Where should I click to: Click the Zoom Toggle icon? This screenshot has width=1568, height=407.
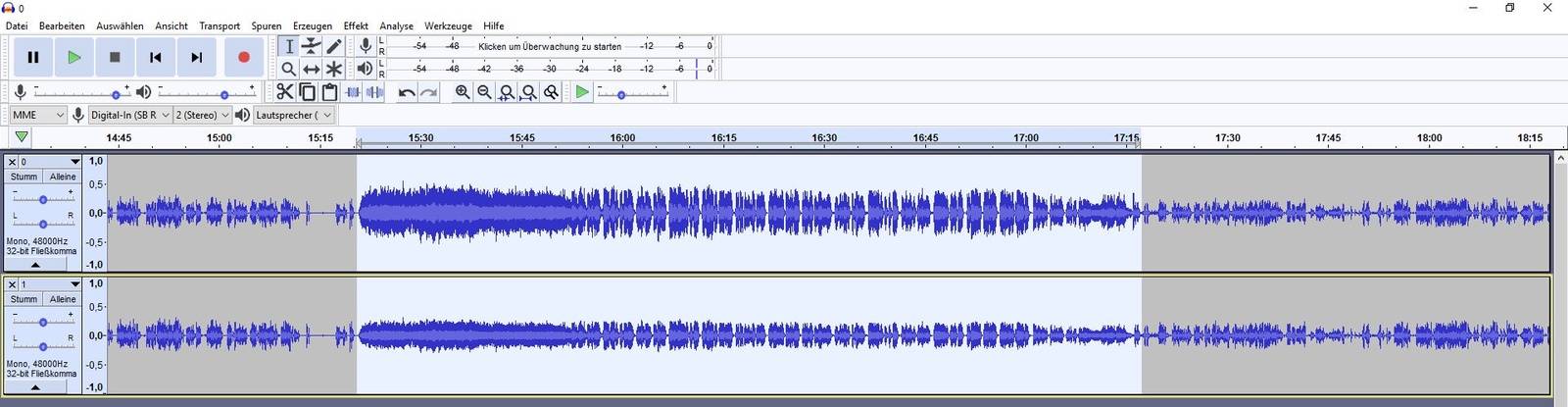click(552, 92)
